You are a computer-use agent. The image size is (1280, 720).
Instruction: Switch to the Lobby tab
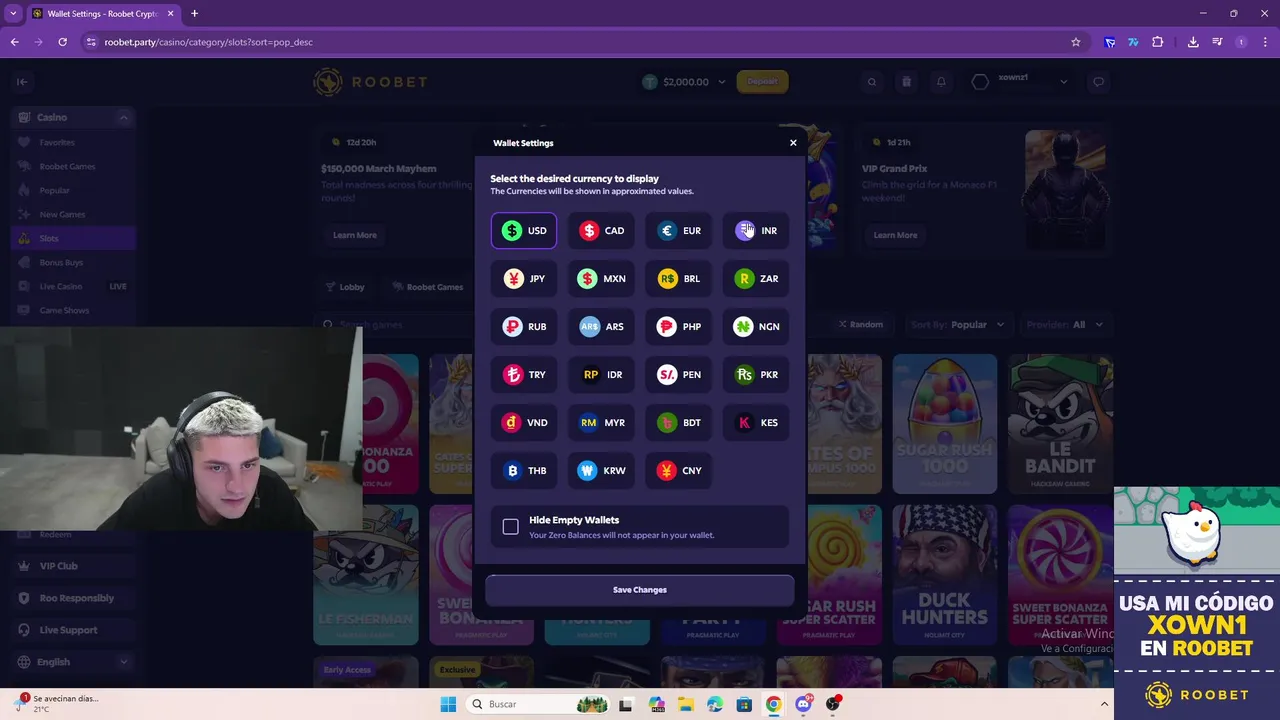346,287
